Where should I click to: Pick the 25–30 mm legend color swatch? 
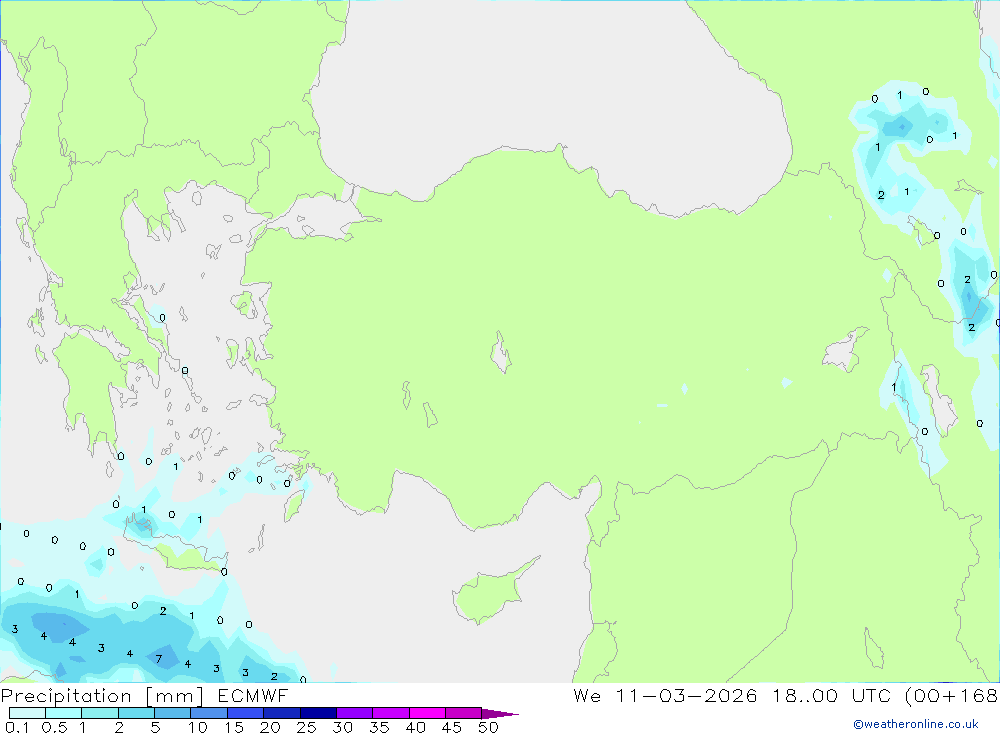tap(318, 713)
